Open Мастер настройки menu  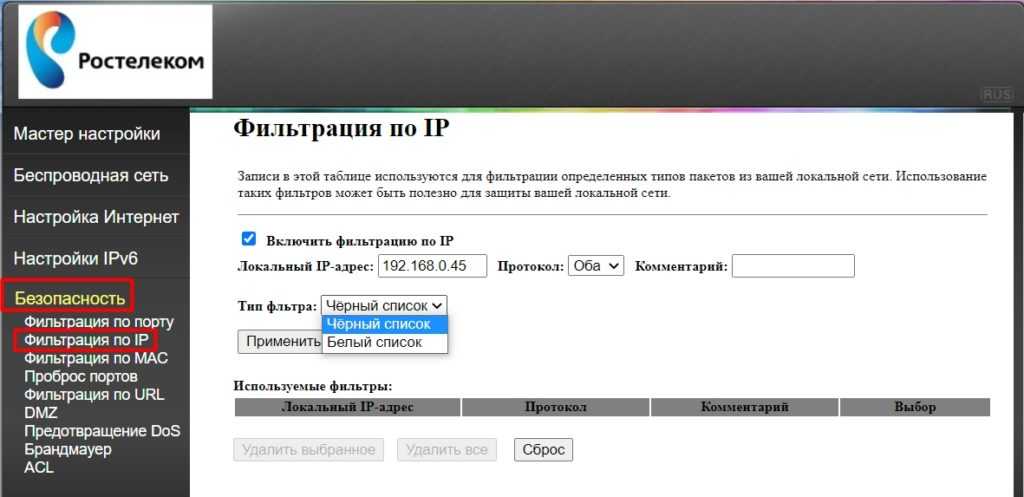87,134
